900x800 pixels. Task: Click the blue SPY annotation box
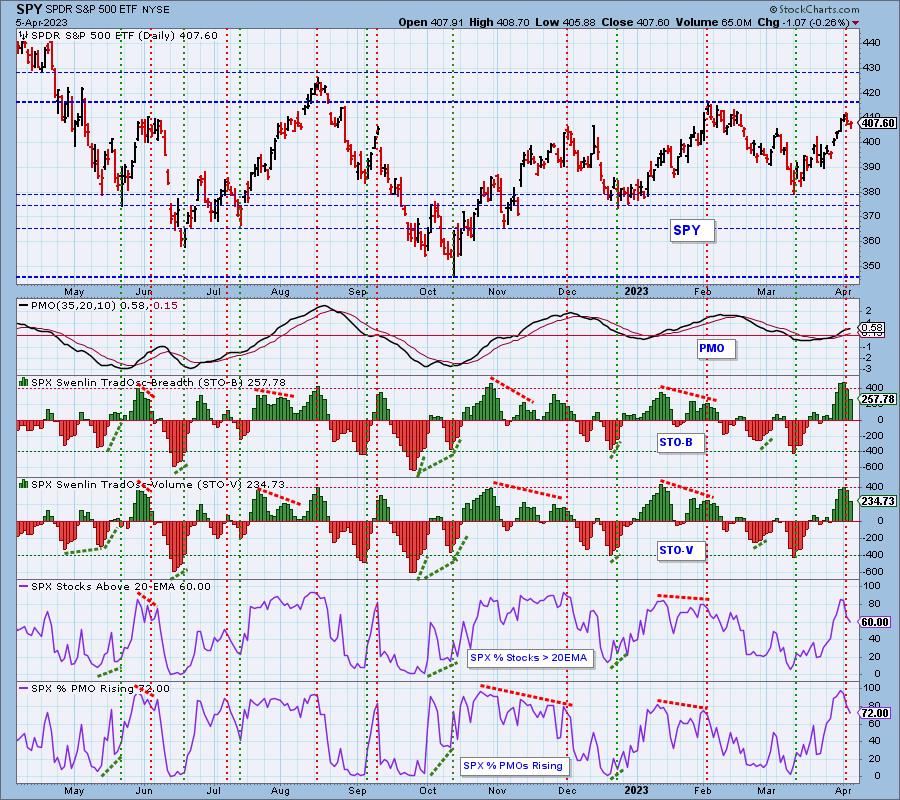coord(692,231)
